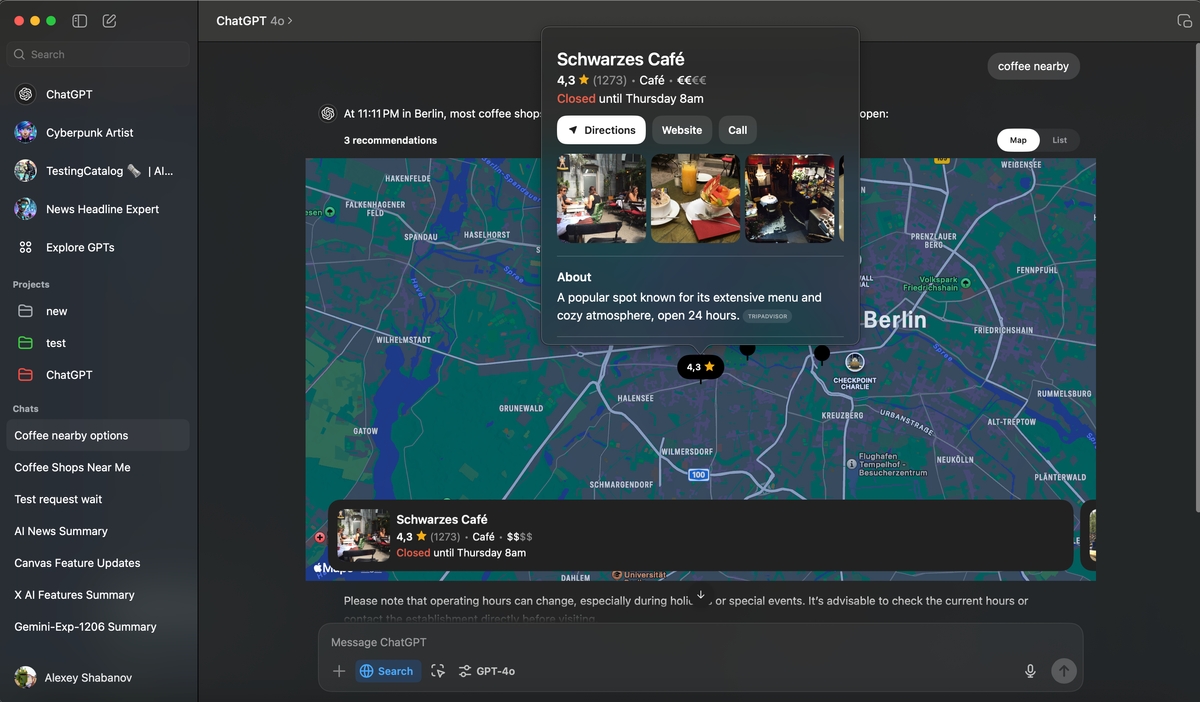Open the GPT-4o model selector in composer

[487, 671]
